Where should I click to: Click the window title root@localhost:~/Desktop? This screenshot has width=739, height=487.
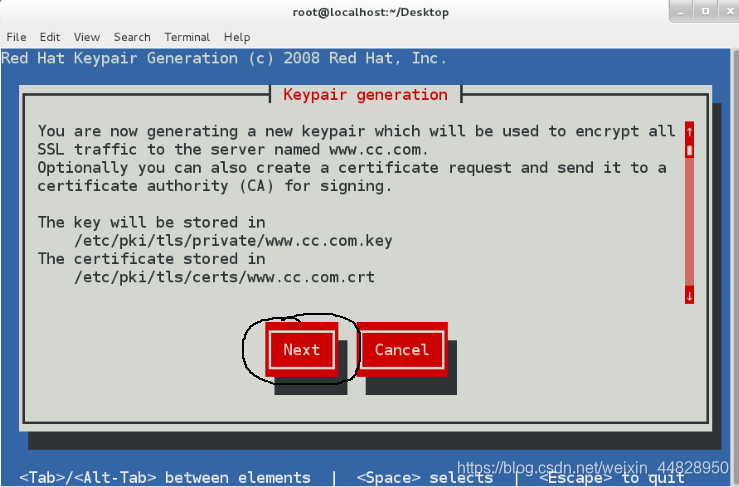point(370,12)
